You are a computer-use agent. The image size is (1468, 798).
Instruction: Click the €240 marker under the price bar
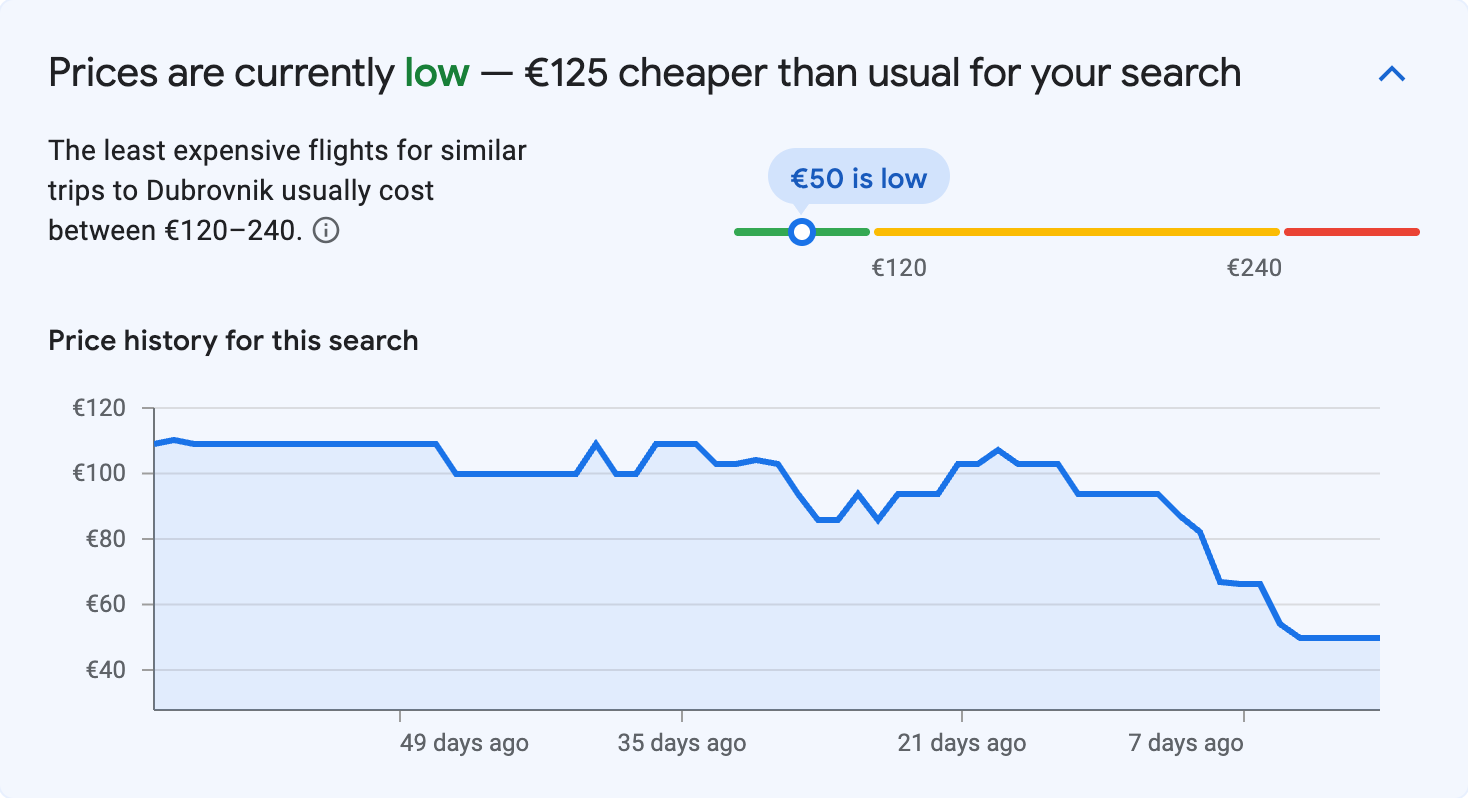coord(1254,267)
